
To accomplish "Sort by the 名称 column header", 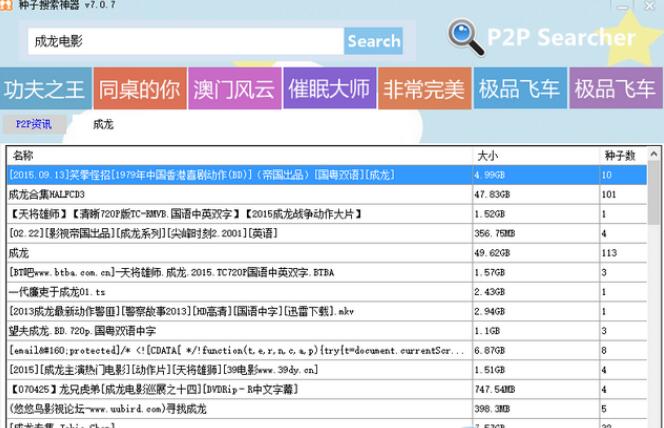I will pos(239,155).
